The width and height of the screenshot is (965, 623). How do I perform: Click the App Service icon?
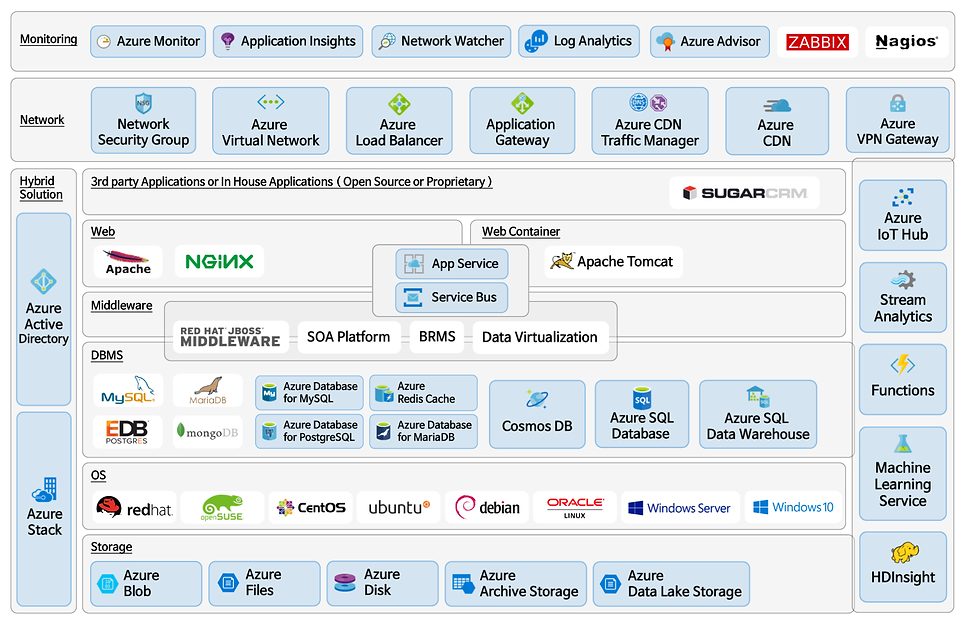point(414,264)
